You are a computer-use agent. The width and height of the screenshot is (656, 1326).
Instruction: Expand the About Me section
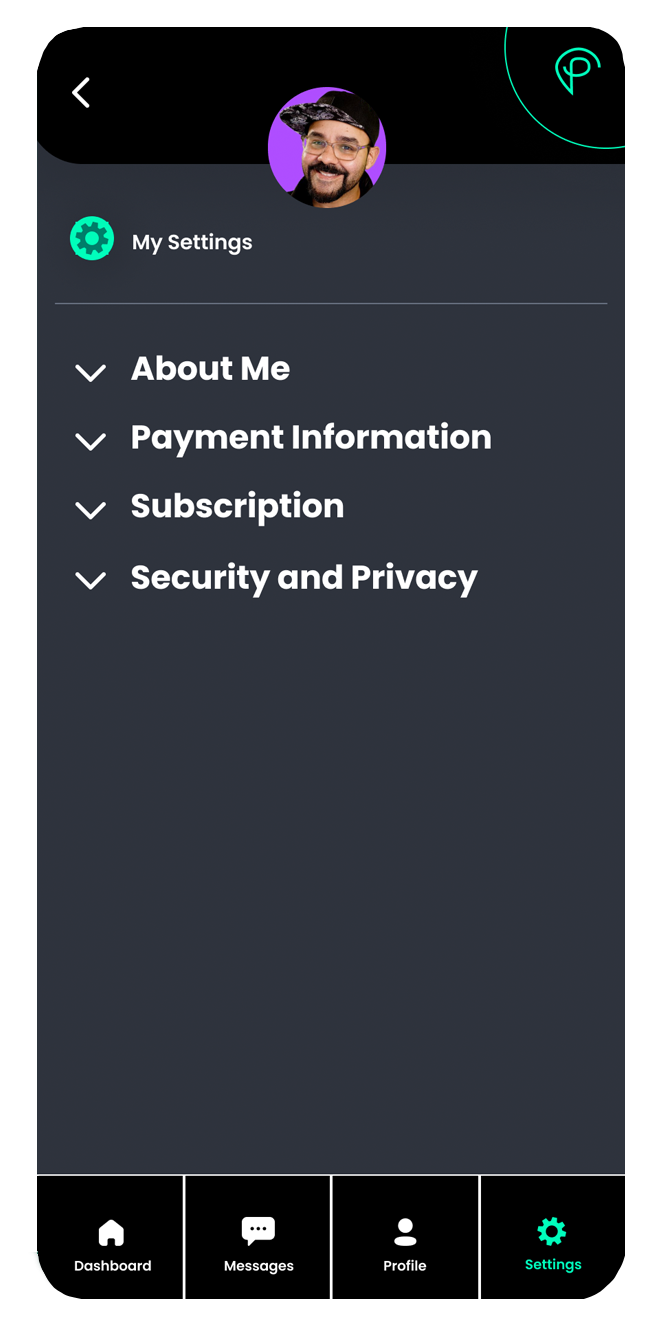90,371
